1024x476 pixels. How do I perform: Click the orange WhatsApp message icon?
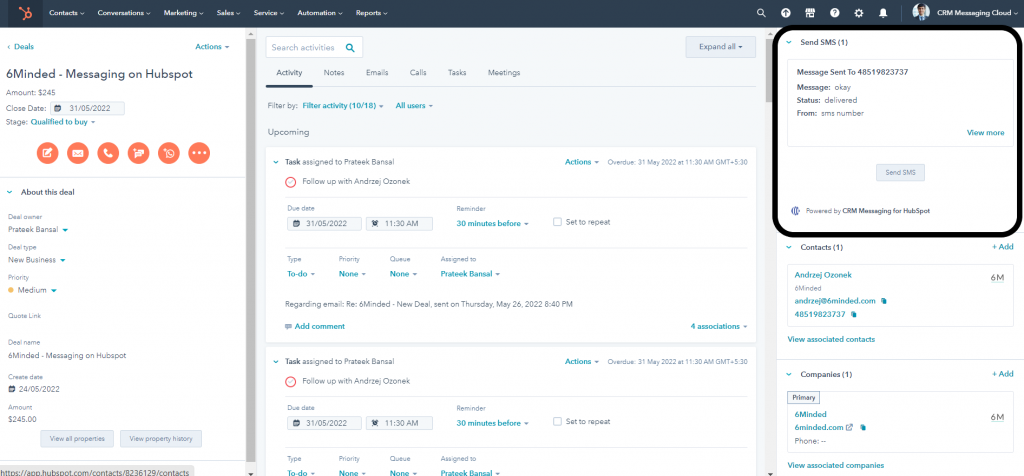[x=169, y=153]
